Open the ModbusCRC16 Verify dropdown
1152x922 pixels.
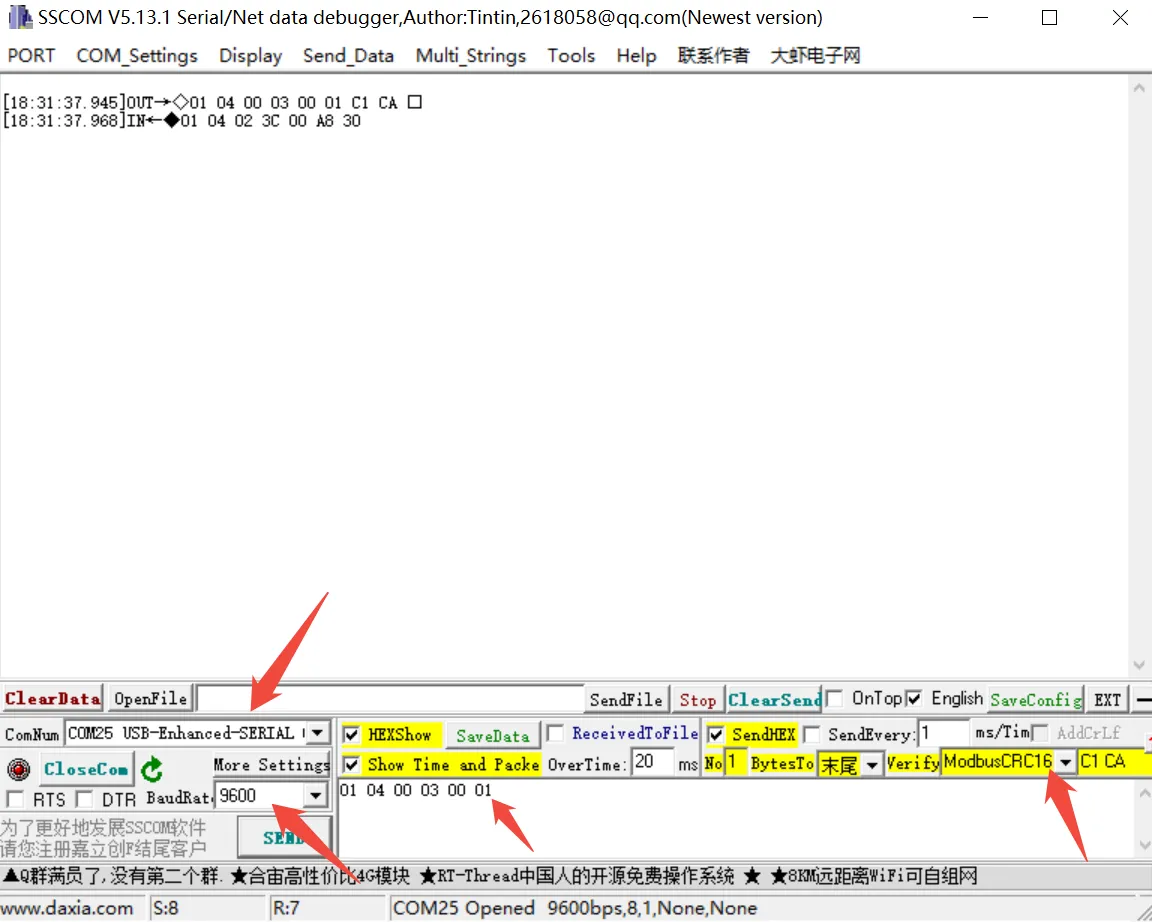pyautogui.click(x=1066, y=761)
